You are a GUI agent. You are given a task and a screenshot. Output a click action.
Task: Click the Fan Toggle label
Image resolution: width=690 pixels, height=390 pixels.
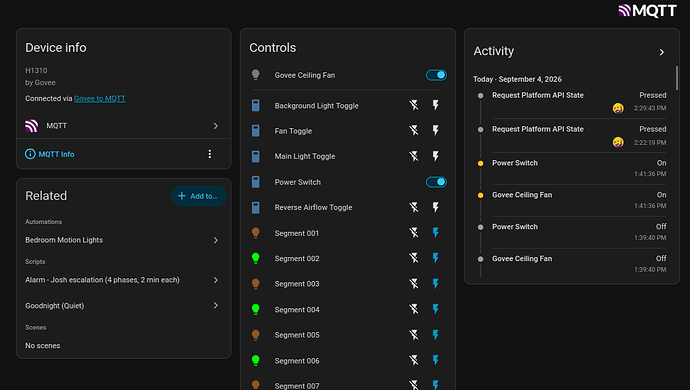[x=293, y=131]
